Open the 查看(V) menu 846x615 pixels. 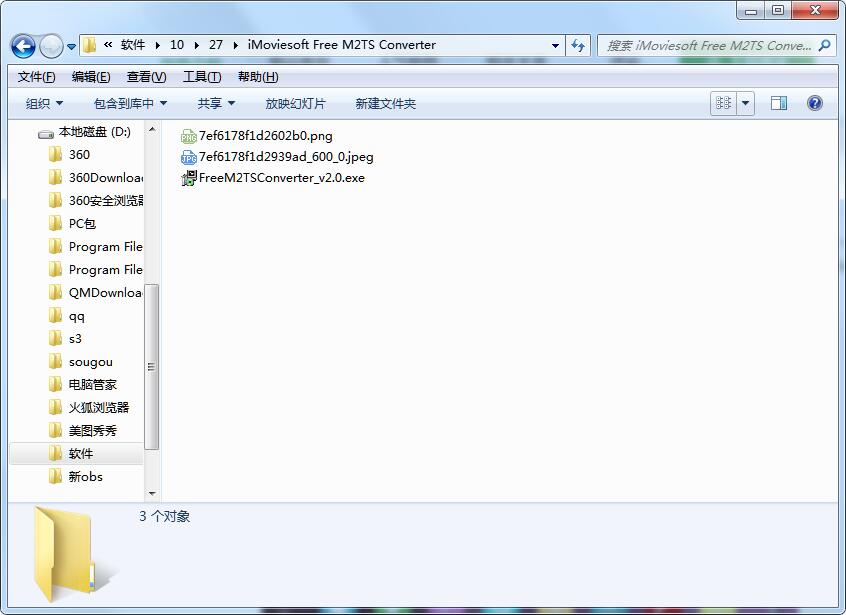click(x=146, y=77)
